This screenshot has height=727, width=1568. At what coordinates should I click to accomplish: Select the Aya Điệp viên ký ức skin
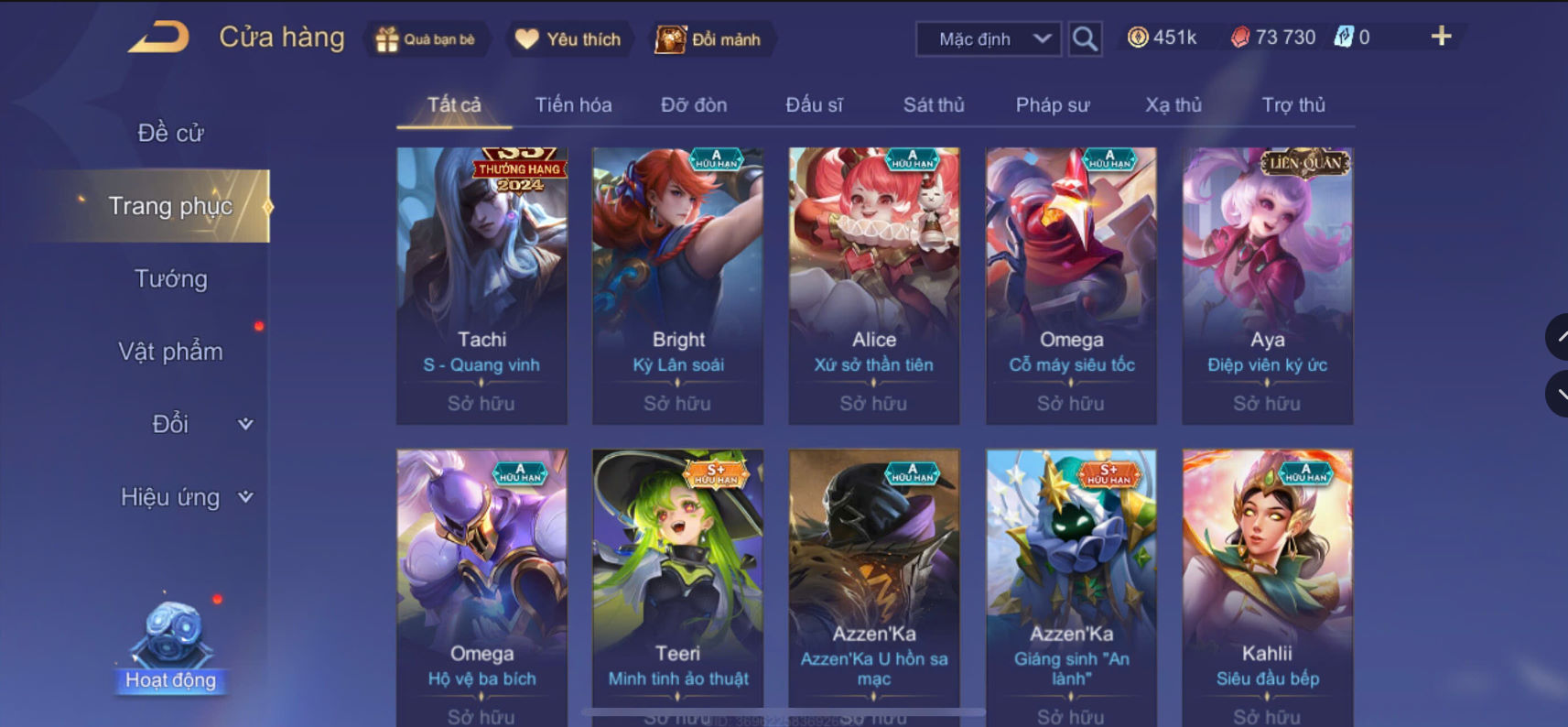point(1267,286)
